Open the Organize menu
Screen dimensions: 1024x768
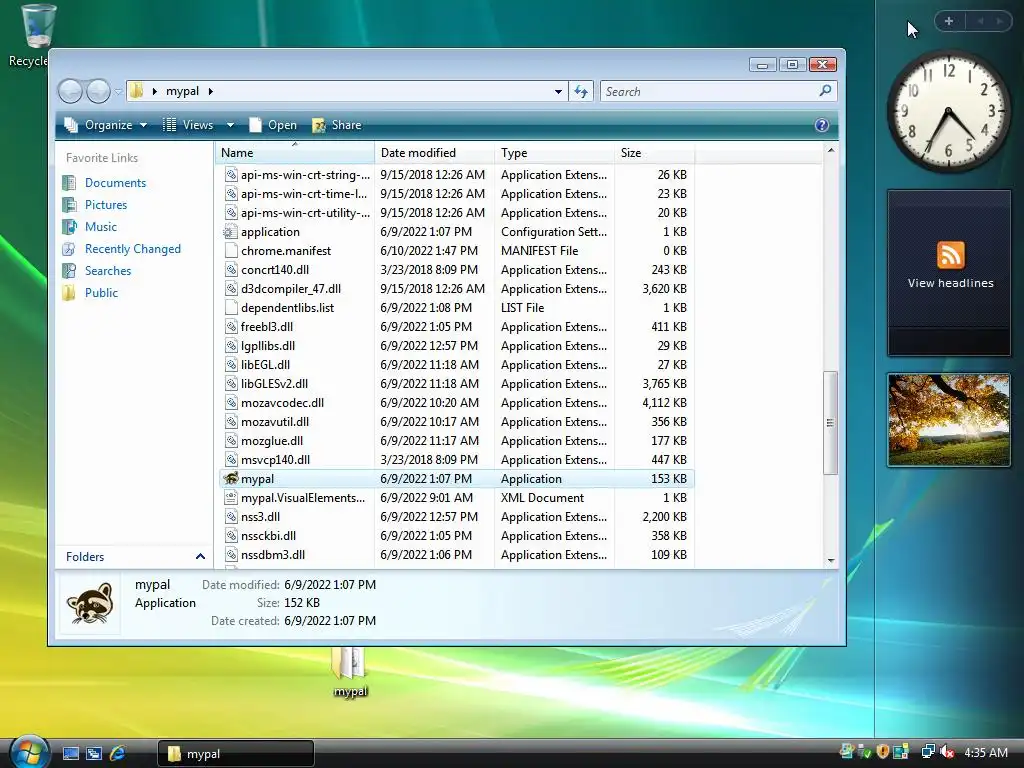pos(106,125)
